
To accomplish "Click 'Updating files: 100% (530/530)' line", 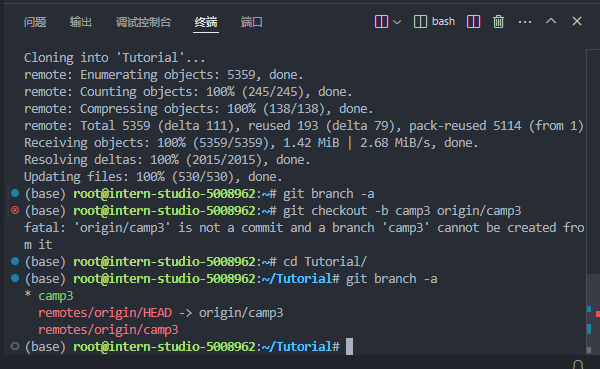I will pos(153,177).
